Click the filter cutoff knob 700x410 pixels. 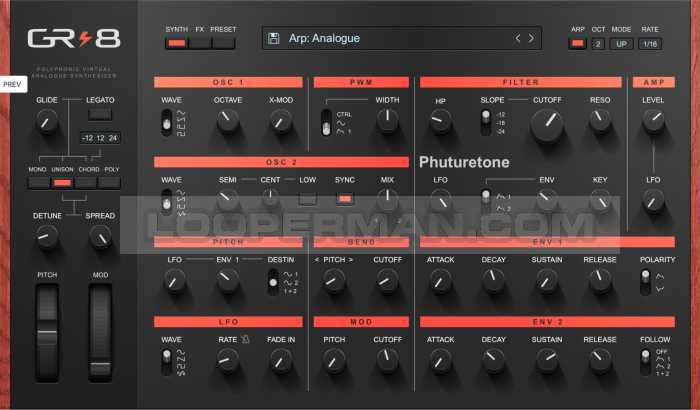546,124
